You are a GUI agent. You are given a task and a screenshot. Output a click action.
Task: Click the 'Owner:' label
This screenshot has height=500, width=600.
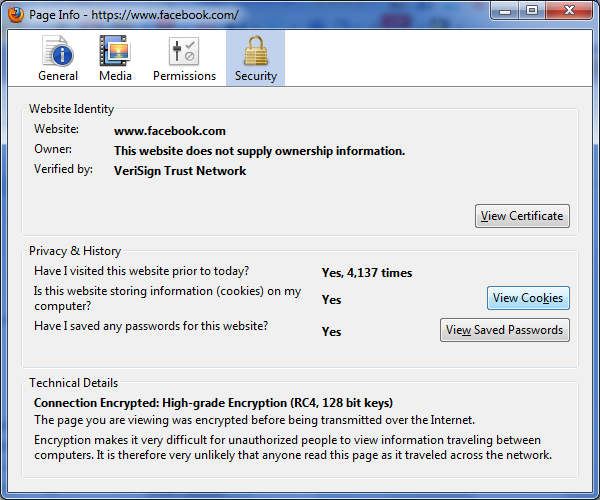click(53, 149)
